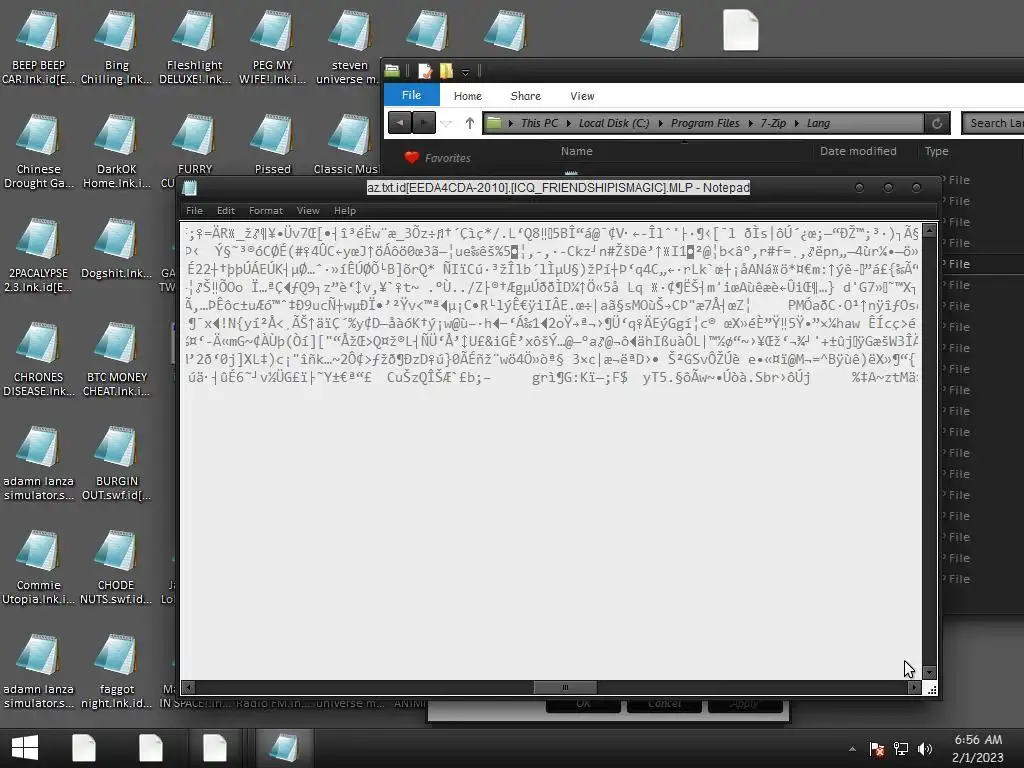Sort by Name column header
1024x768 pixels.
(x=577, y=151)
